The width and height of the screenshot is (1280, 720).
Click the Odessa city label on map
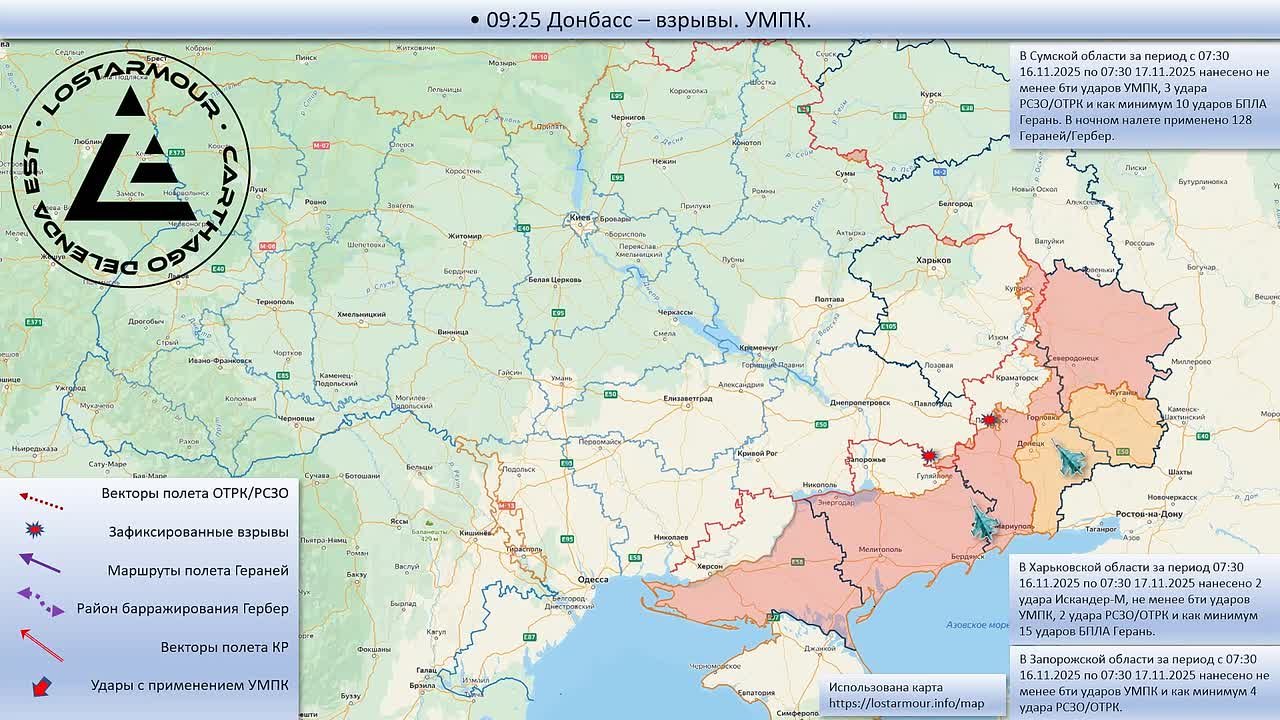(x=593, y=580)
